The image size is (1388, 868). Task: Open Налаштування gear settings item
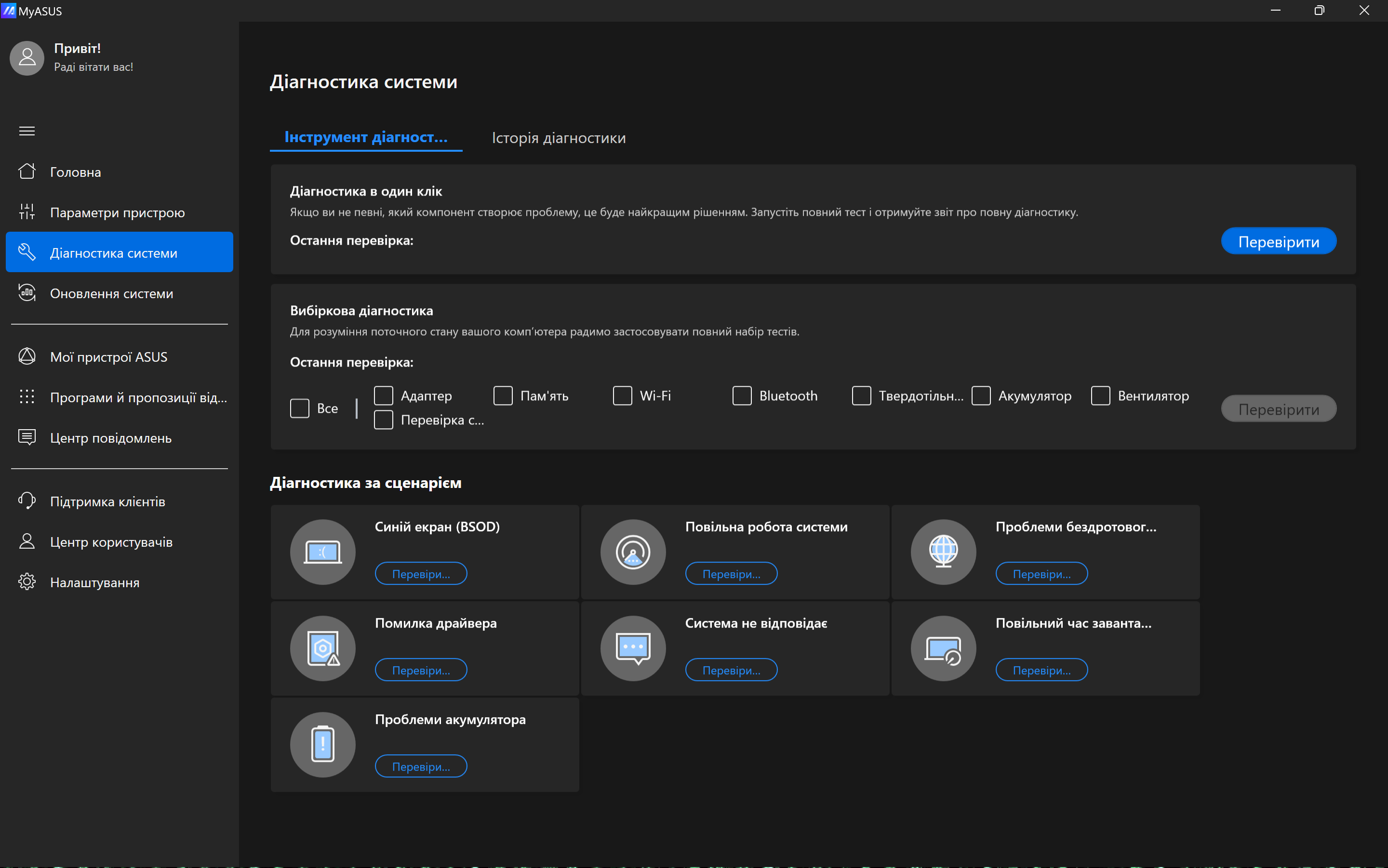pos(95,582)
